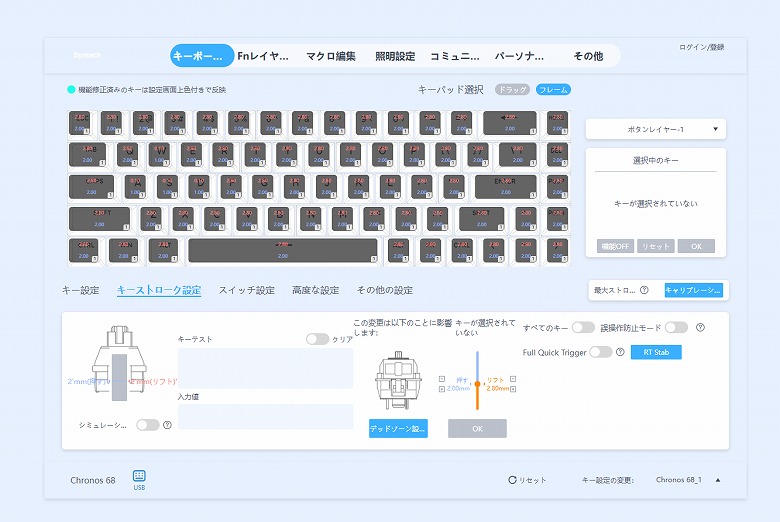
Task: Toggle the キーテスト switch
Action: (317, 339)
